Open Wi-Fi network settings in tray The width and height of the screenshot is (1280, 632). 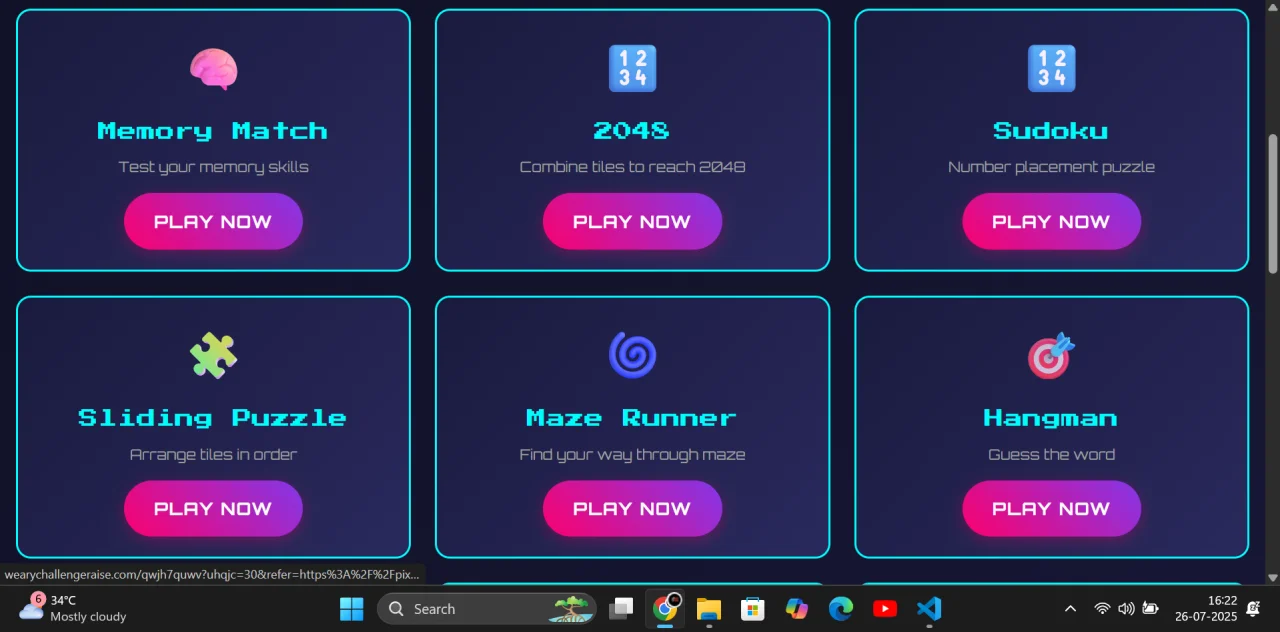coord(1102,608)
